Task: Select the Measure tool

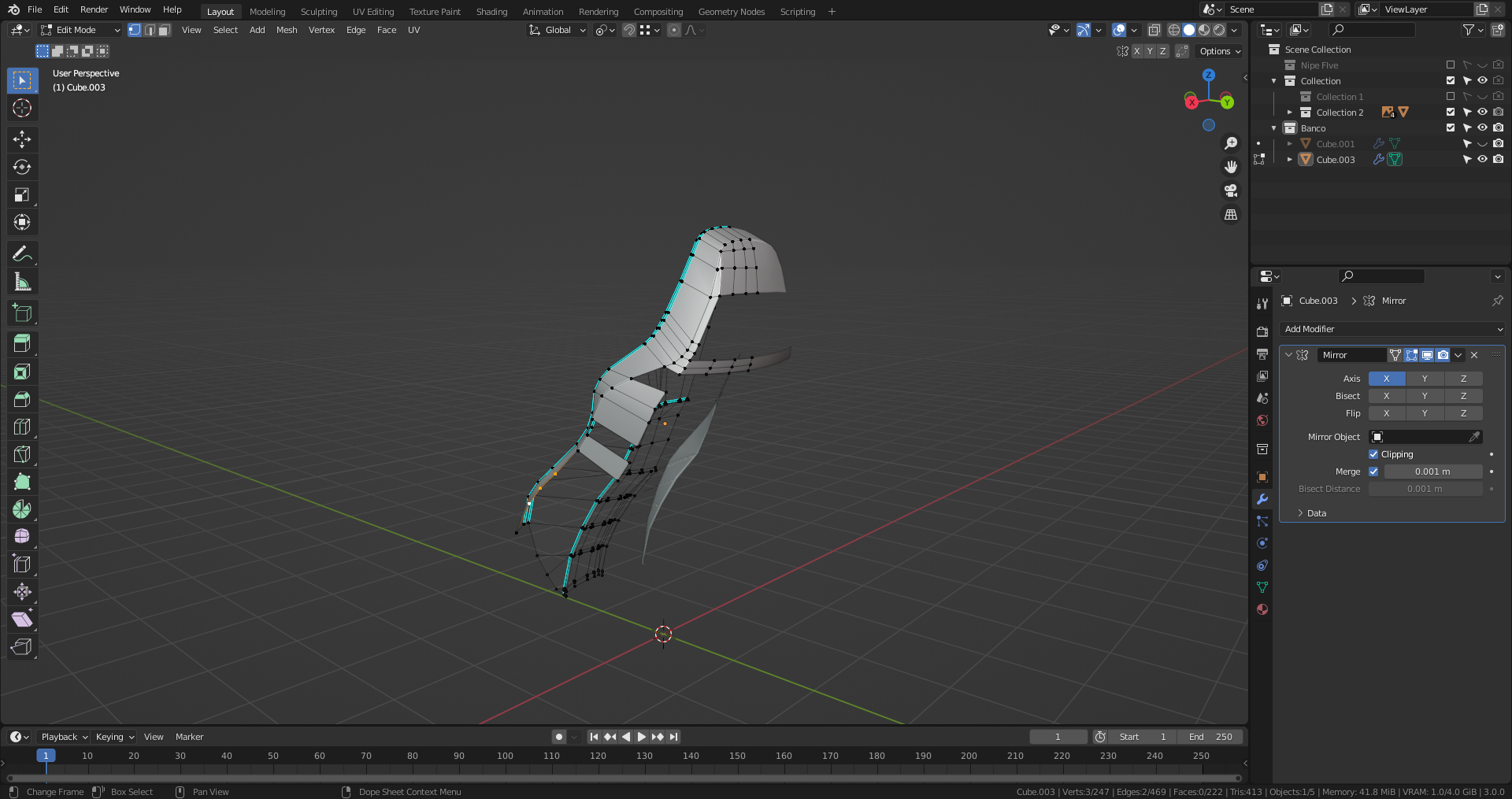Action: tap(22, 282)
